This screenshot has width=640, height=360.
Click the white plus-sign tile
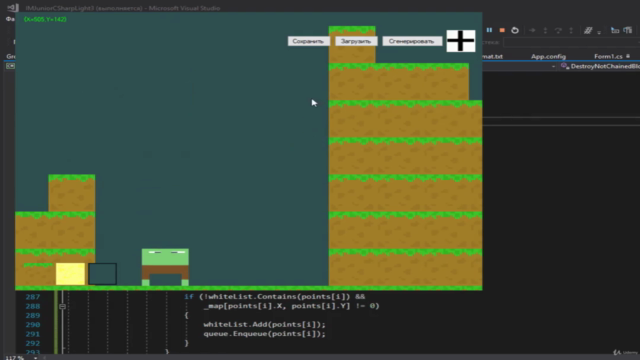461,41
